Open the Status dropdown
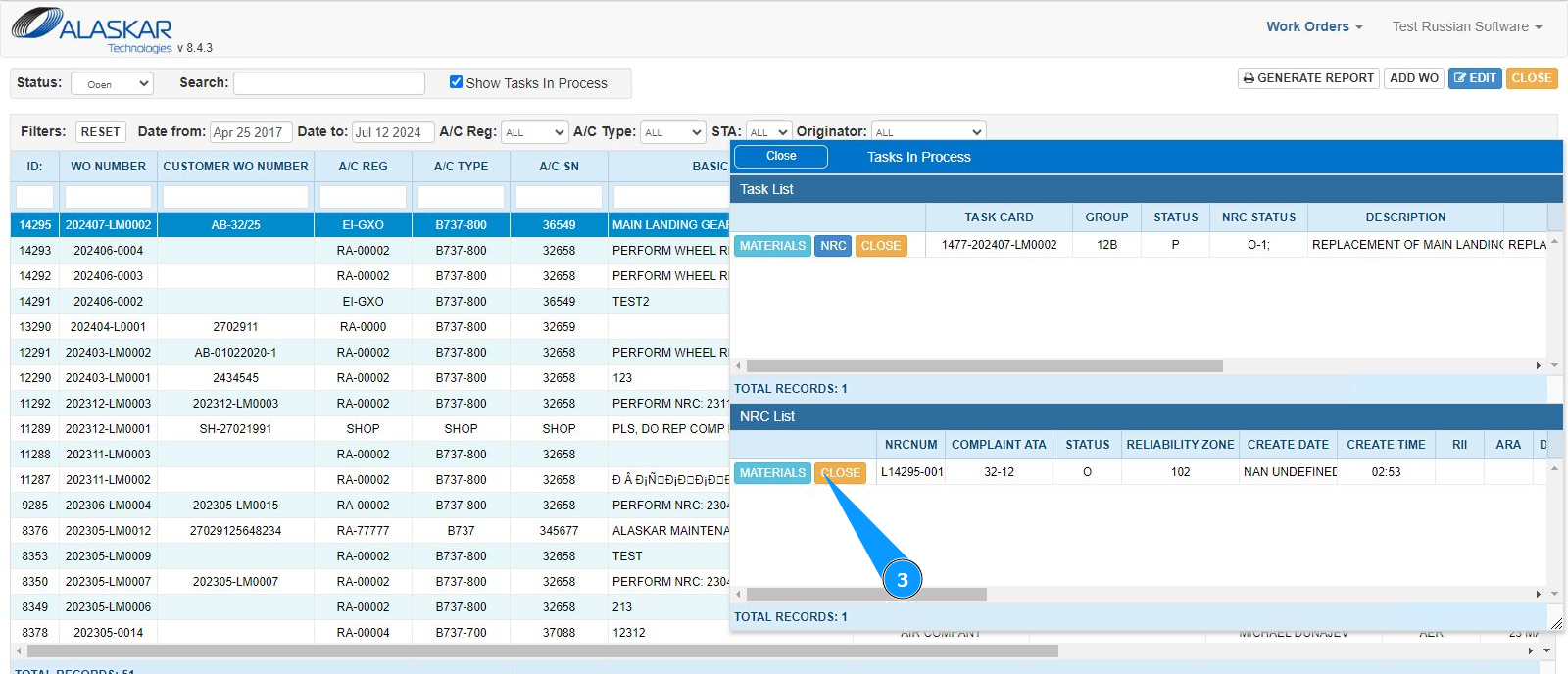The width and height of the screenshot is (1568, 674). point(112,83)
